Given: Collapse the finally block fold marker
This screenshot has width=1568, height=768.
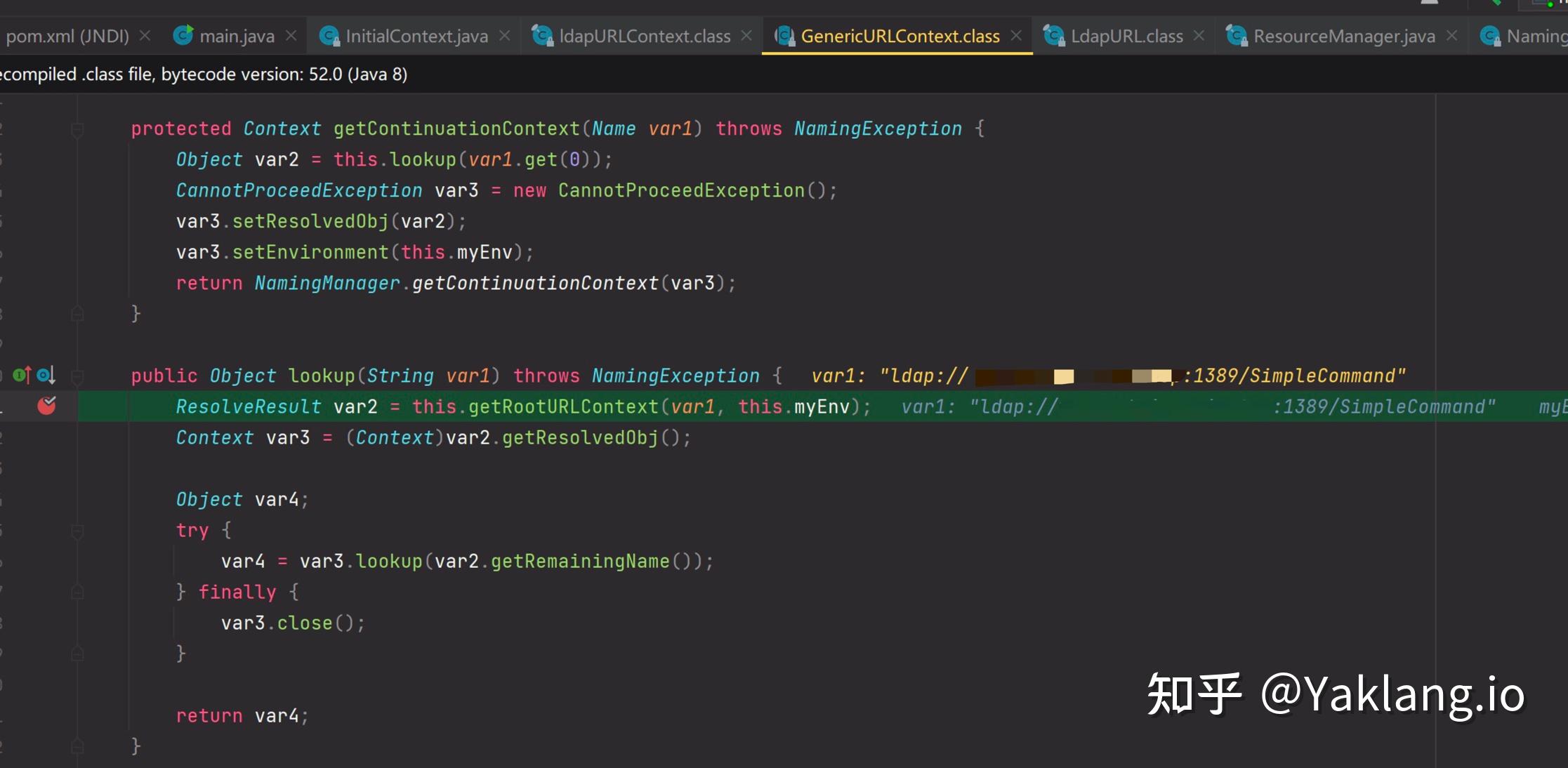Looking at the screenshot, I should (77, 593).
